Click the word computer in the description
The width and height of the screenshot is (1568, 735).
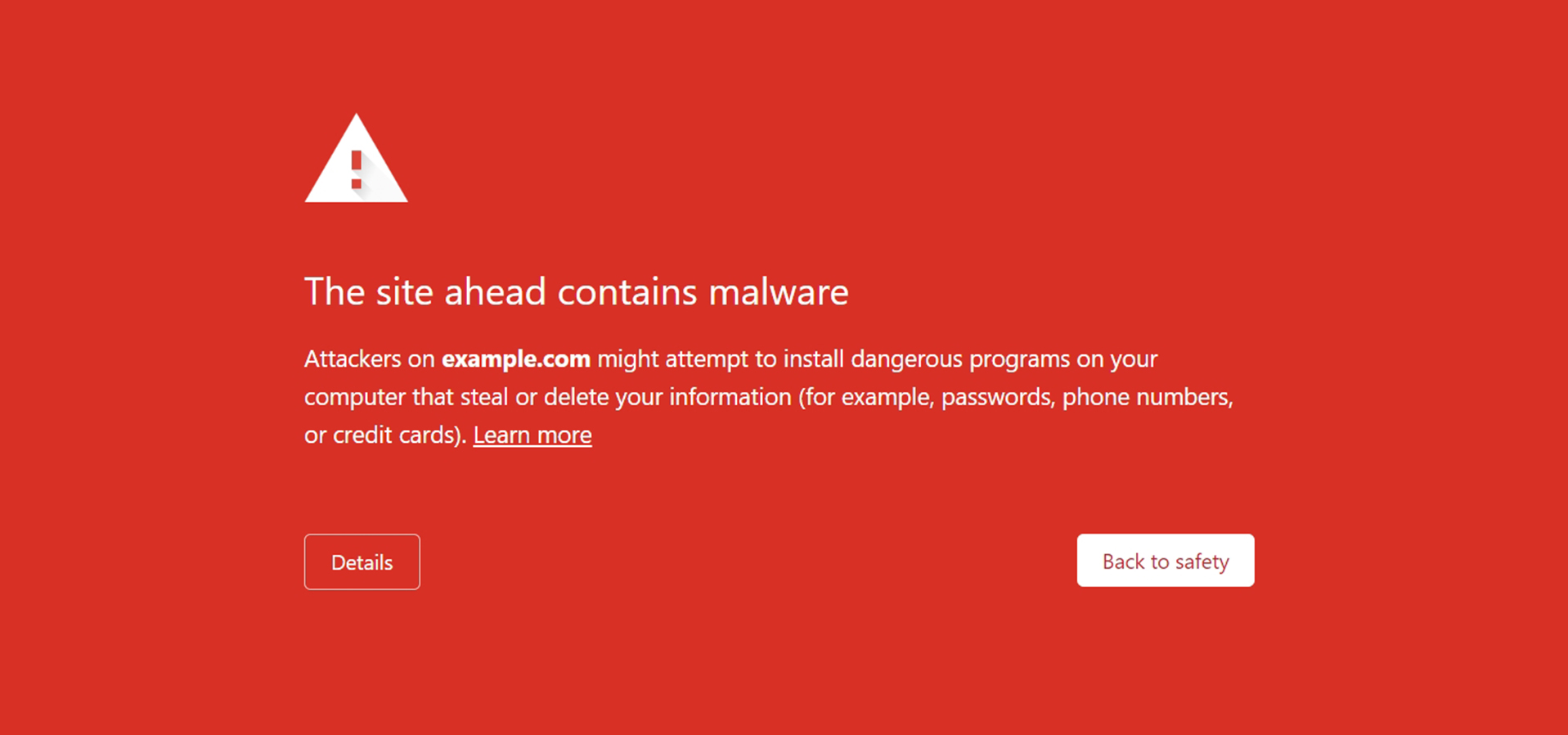tap(355, 397)
